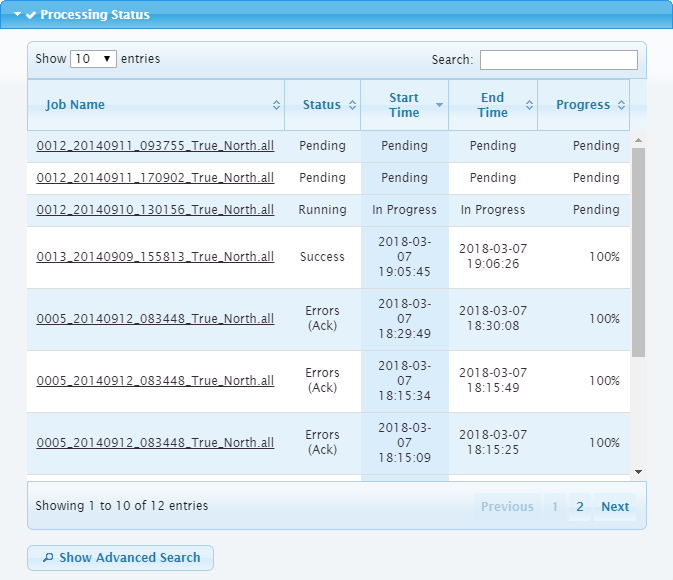Collapse the Processing Status panel arrow

[x=17, y=15]
